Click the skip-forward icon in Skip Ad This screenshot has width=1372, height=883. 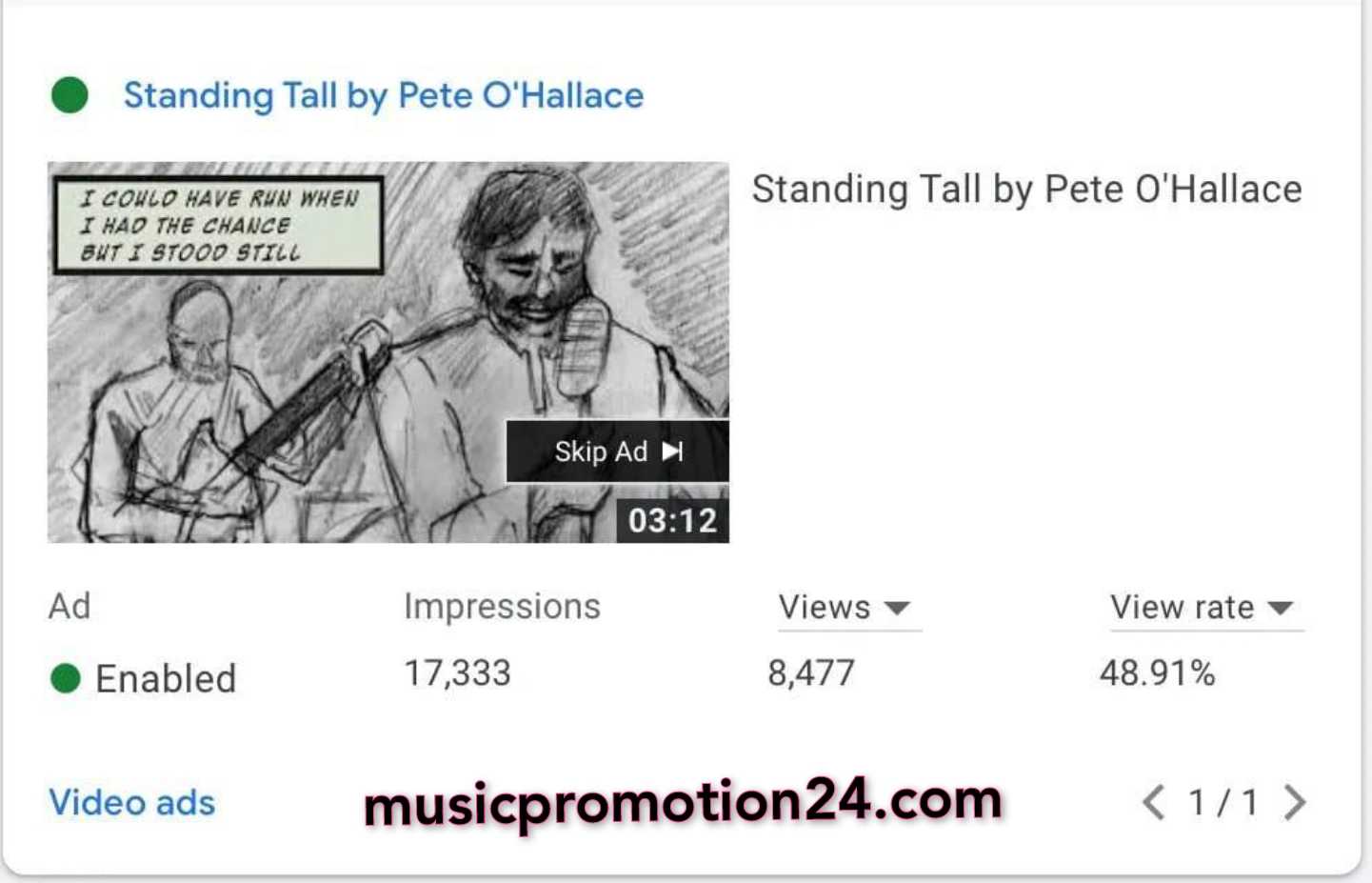(673, 452)
